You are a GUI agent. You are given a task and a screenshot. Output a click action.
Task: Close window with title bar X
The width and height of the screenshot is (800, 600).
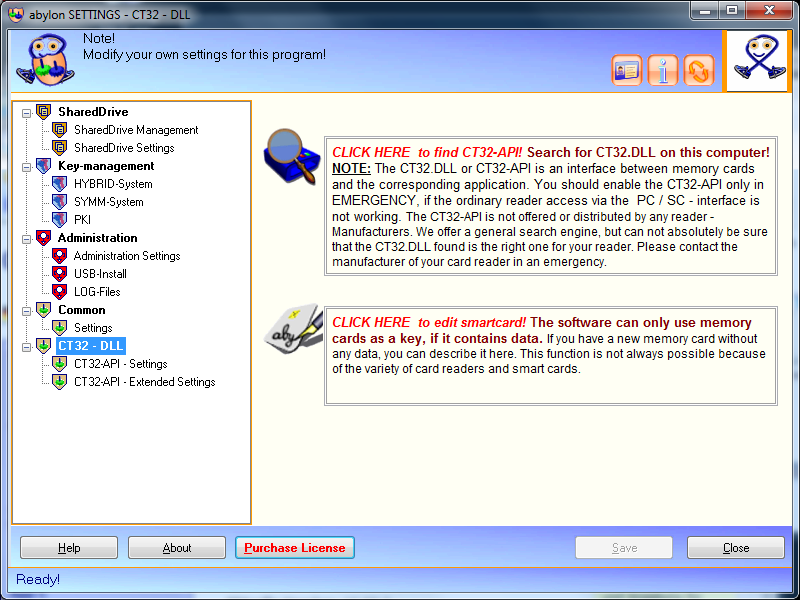coord(769,11)
